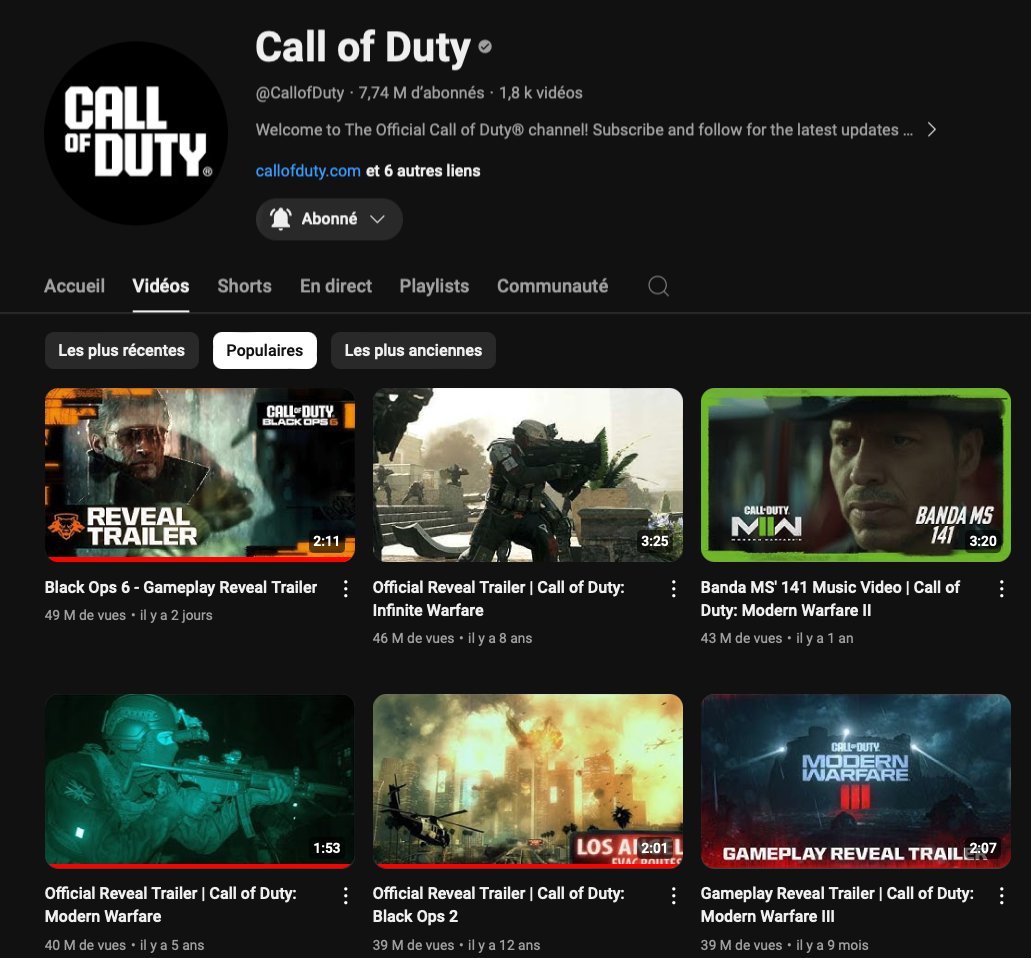Open channel search with the magnifier icon

(658, 285)
